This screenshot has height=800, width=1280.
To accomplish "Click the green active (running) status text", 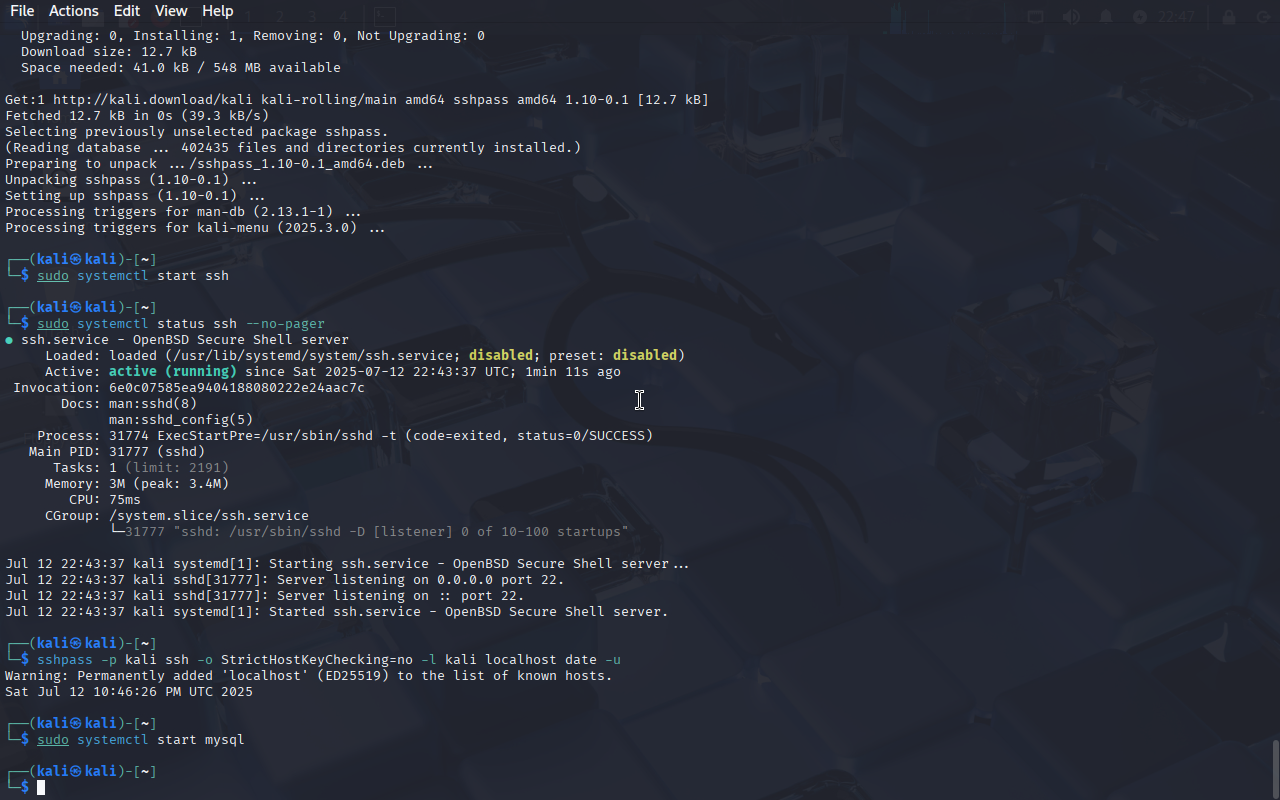I will [173, 372].
